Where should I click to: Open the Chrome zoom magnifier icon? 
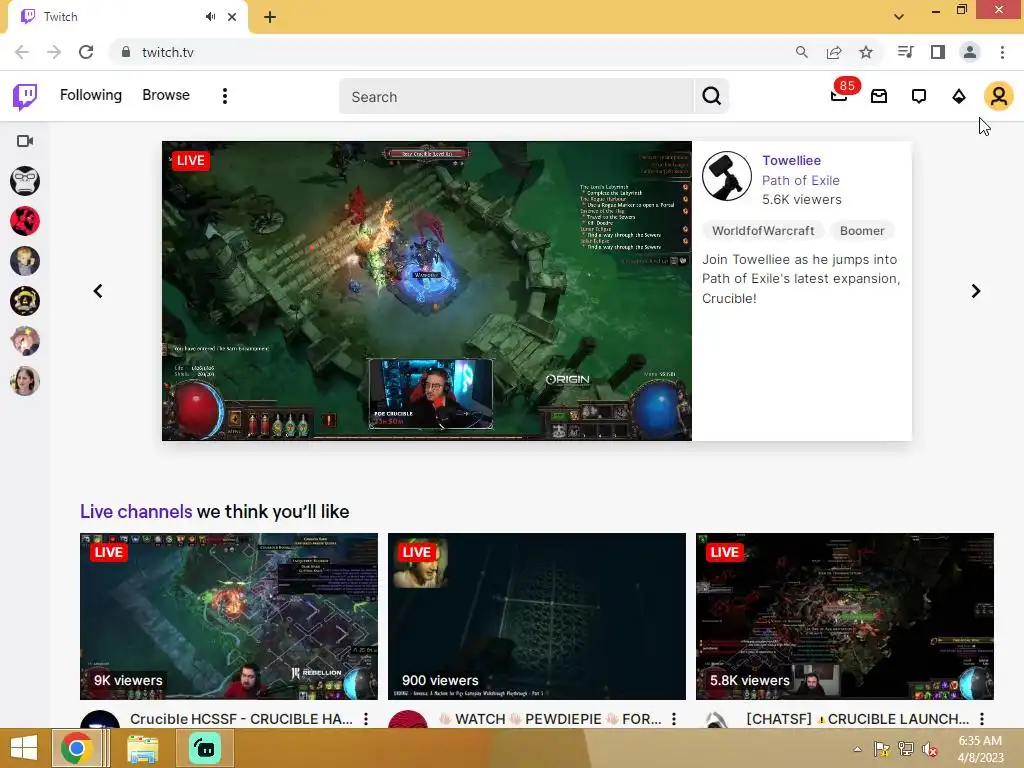[802, 52]
